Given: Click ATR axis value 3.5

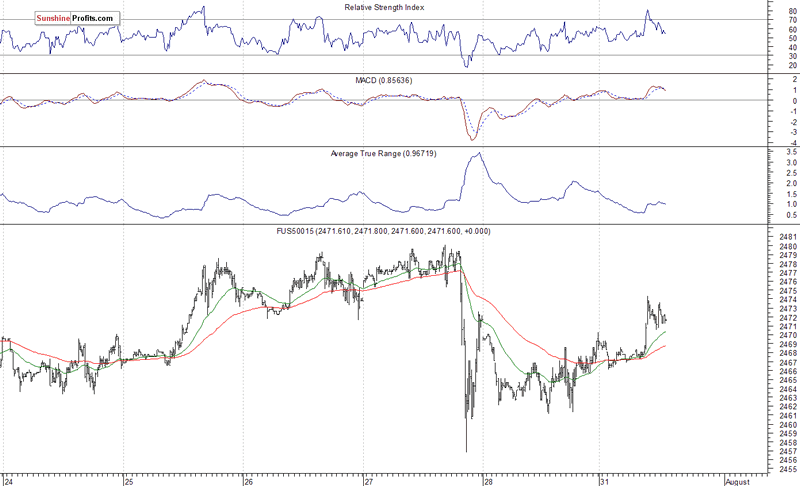Looking at the screenshot, I should pyautogui.click(x=792, y=152).
